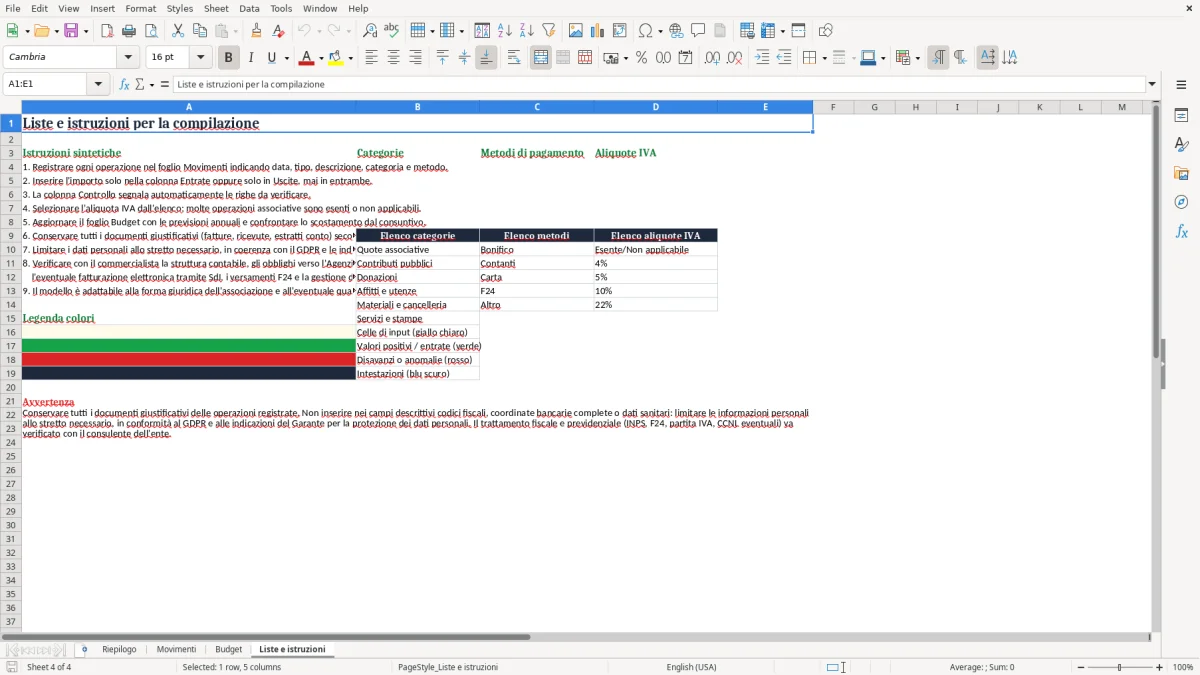Open the Styles menu
The image size is (1200, 675).
click(180, 8)
